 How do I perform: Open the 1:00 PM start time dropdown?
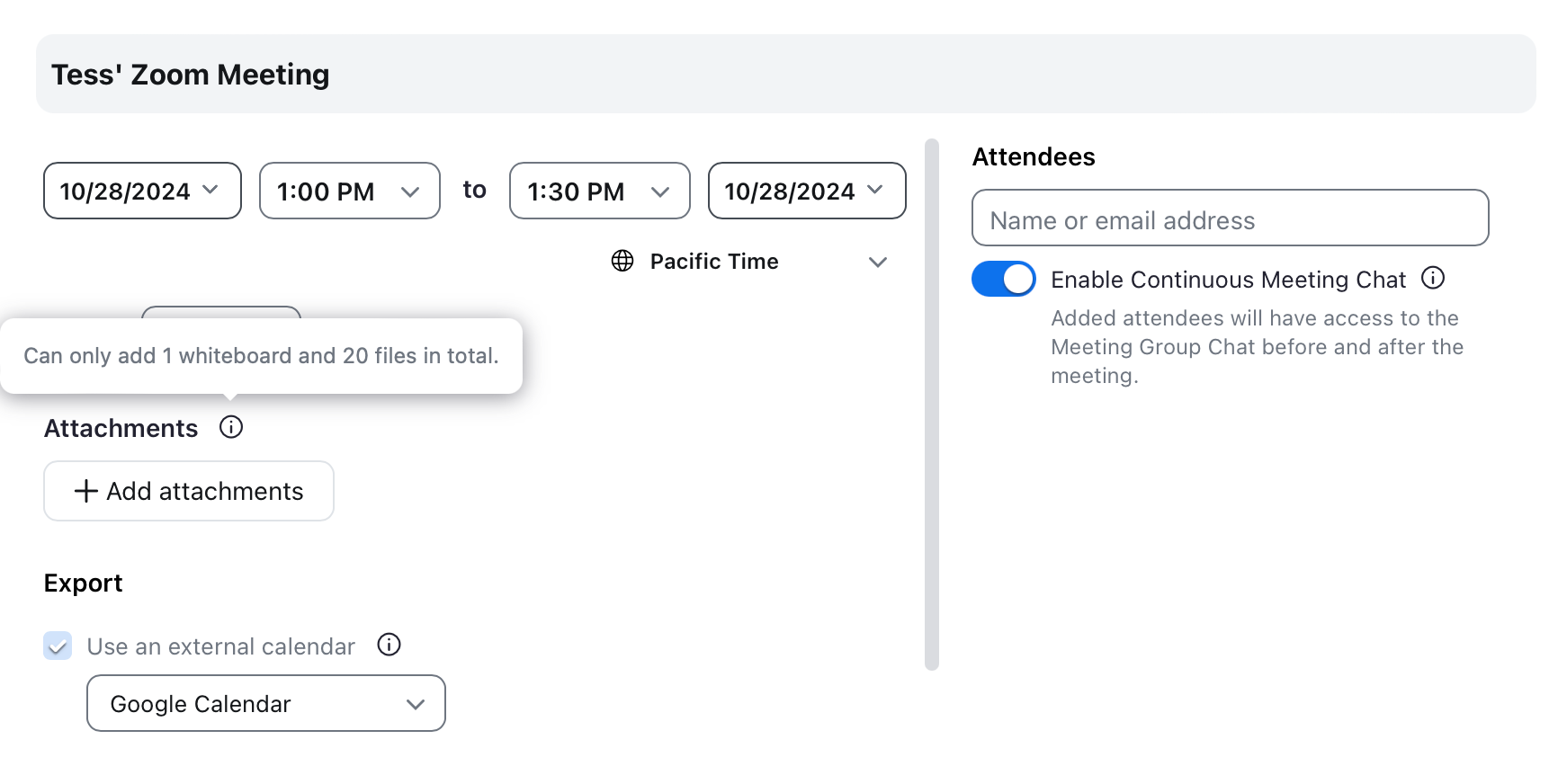pos(349,191)
